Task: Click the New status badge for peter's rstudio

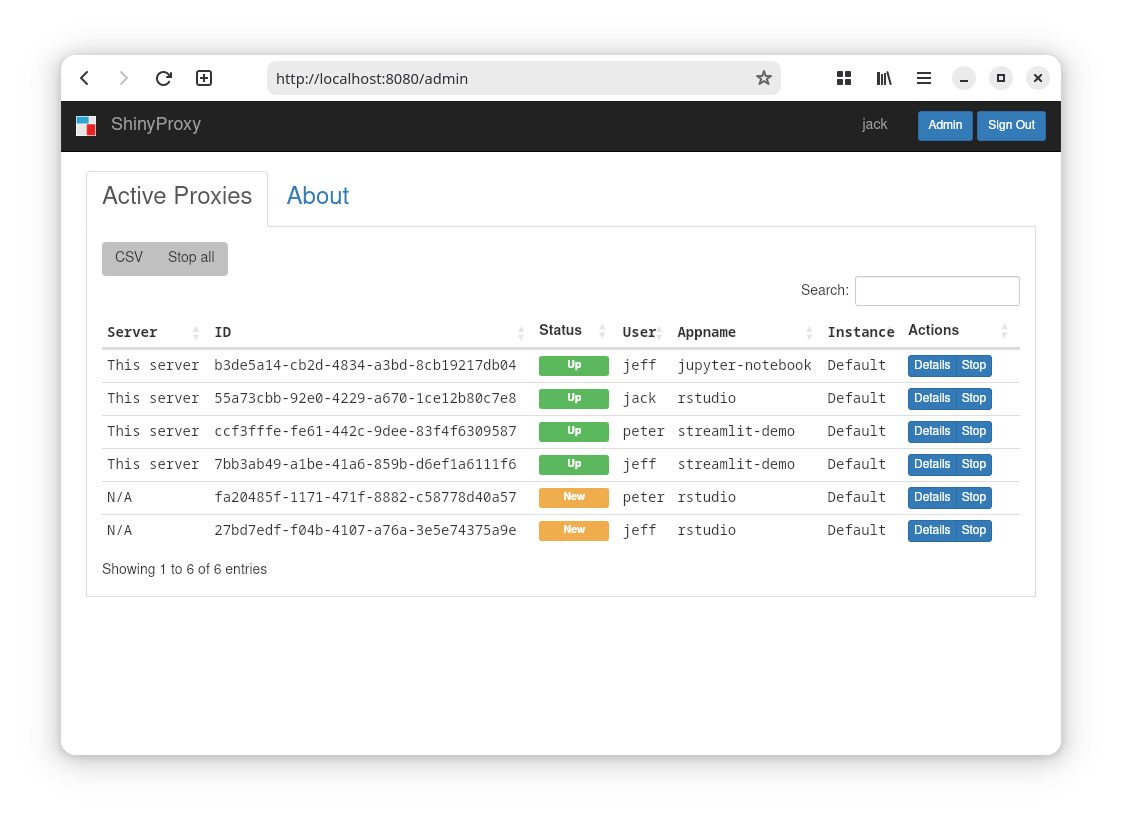Action: click(x=574, y=497)
